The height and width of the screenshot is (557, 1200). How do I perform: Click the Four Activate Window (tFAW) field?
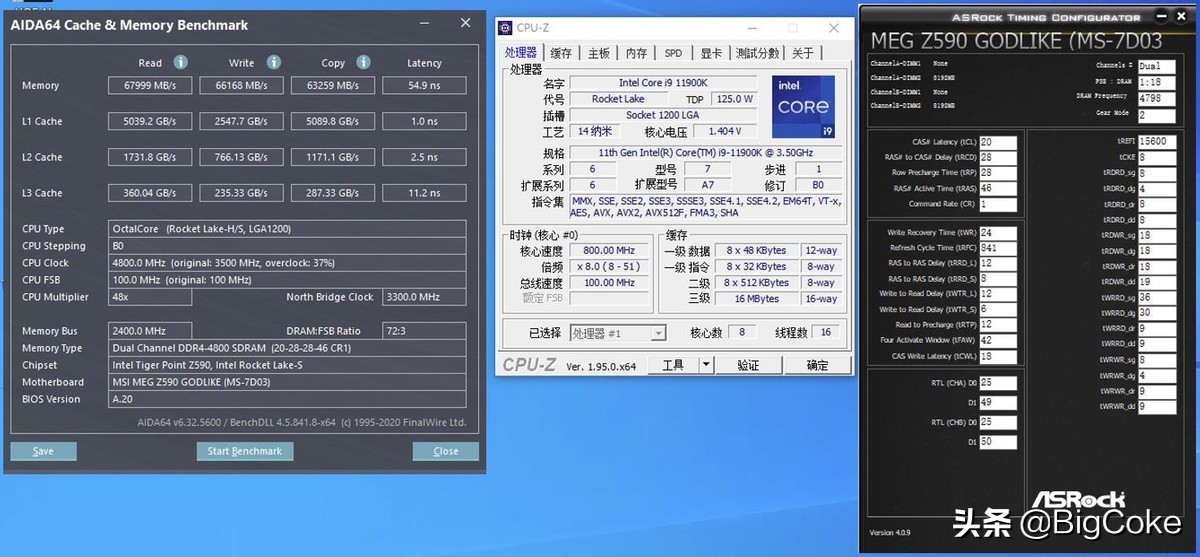pyautogui.click(x=998, y=340)
